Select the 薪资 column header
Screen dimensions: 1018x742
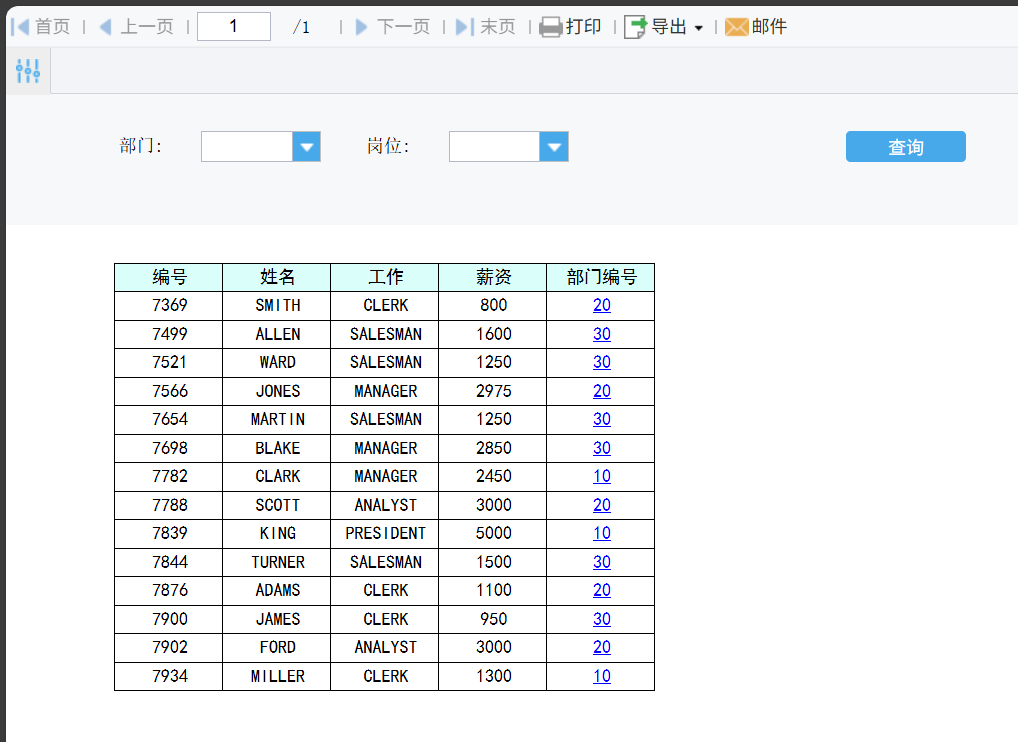pos(493,277)
